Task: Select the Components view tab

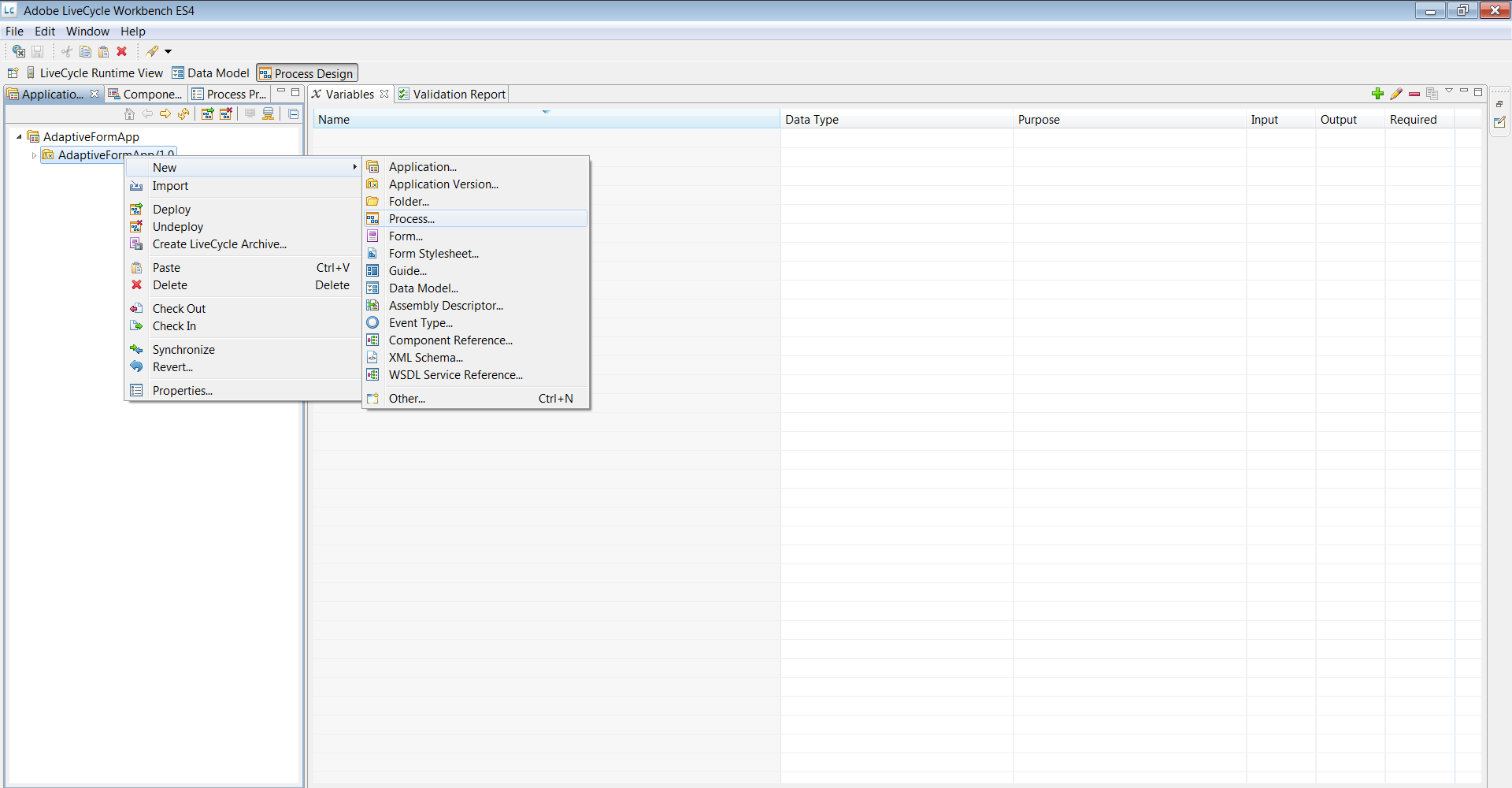Action: (x=146, y=95)
